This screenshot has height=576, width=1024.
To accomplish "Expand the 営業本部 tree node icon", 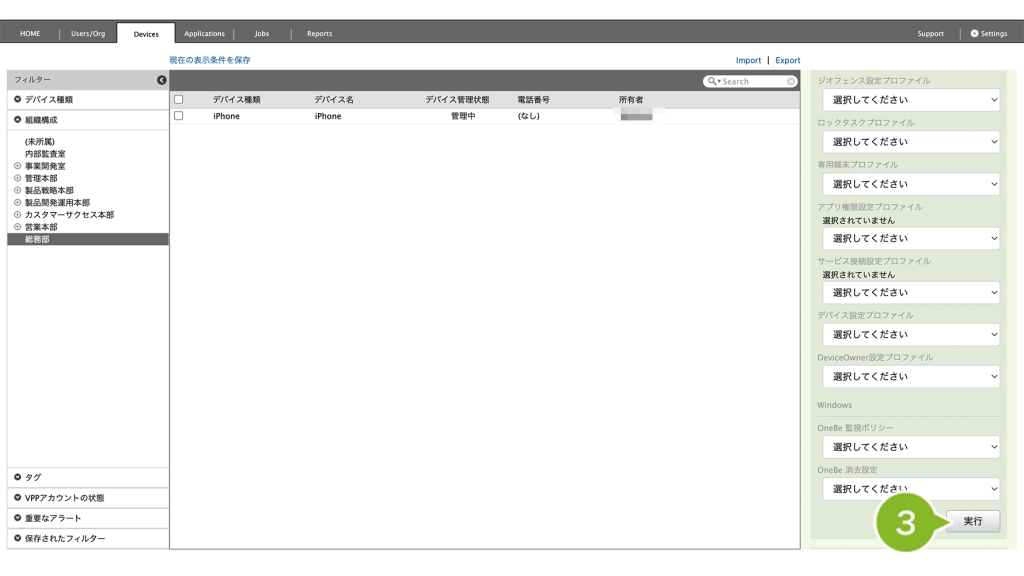I will point(17,227).
